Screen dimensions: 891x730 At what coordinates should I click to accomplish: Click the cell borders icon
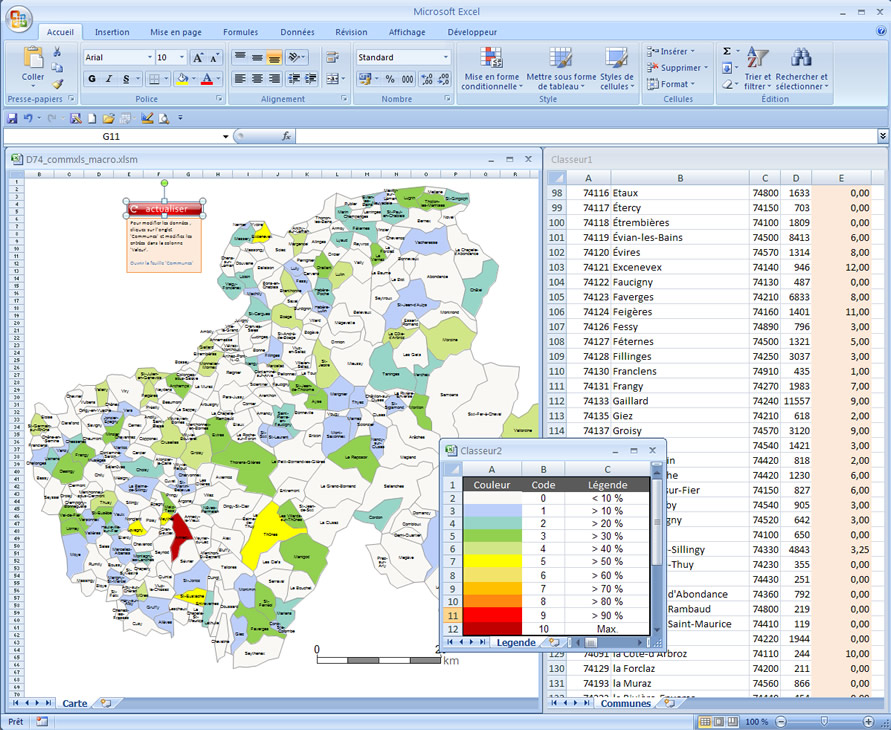153,79
